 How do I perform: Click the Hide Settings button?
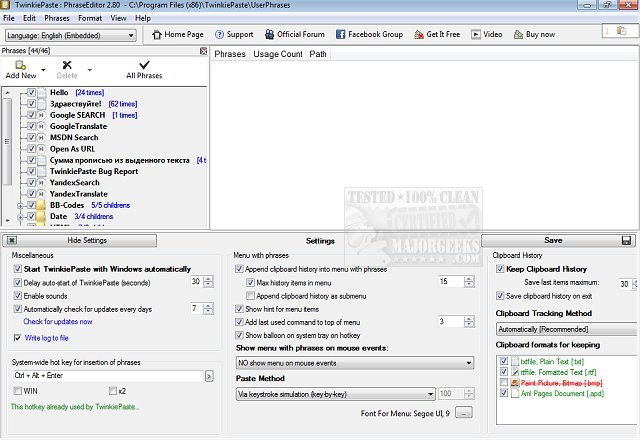click(80, 240)
